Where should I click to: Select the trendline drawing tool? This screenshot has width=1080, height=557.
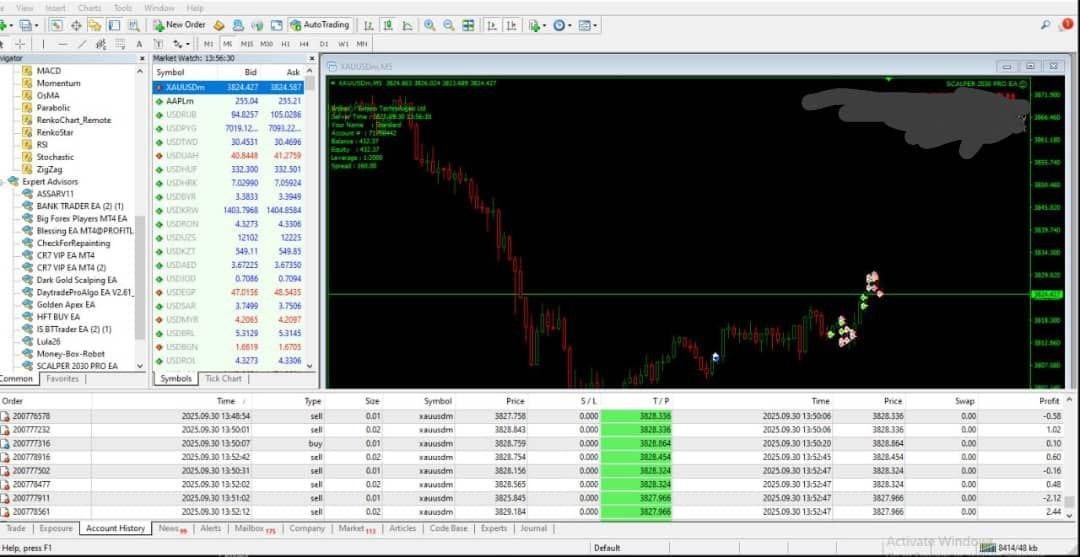[81, 44]
